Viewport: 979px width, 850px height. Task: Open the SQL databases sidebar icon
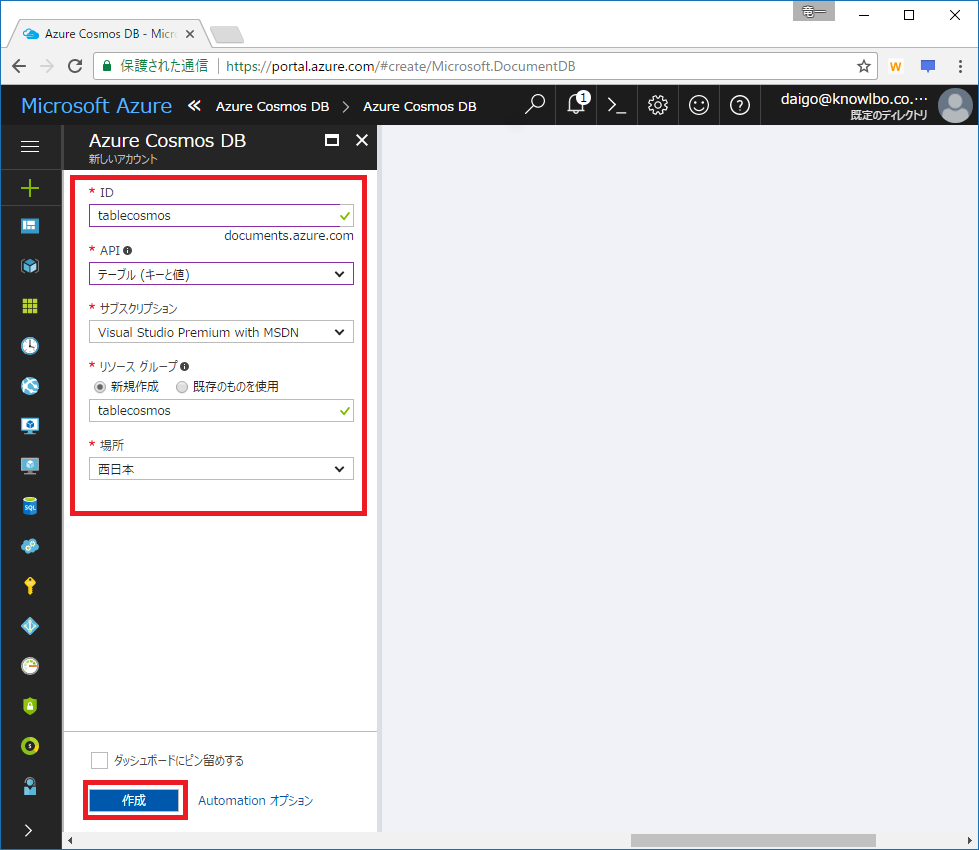tap(30, 506)
